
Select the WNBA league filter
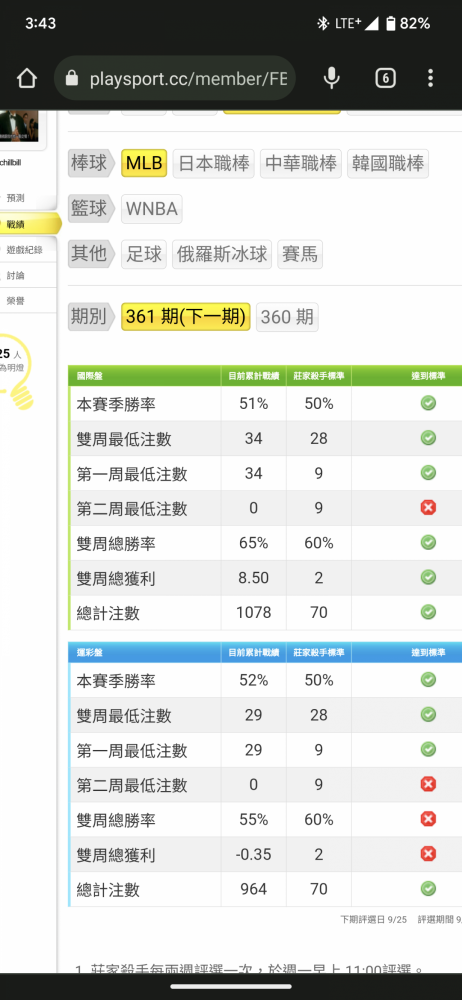(152, 209)
